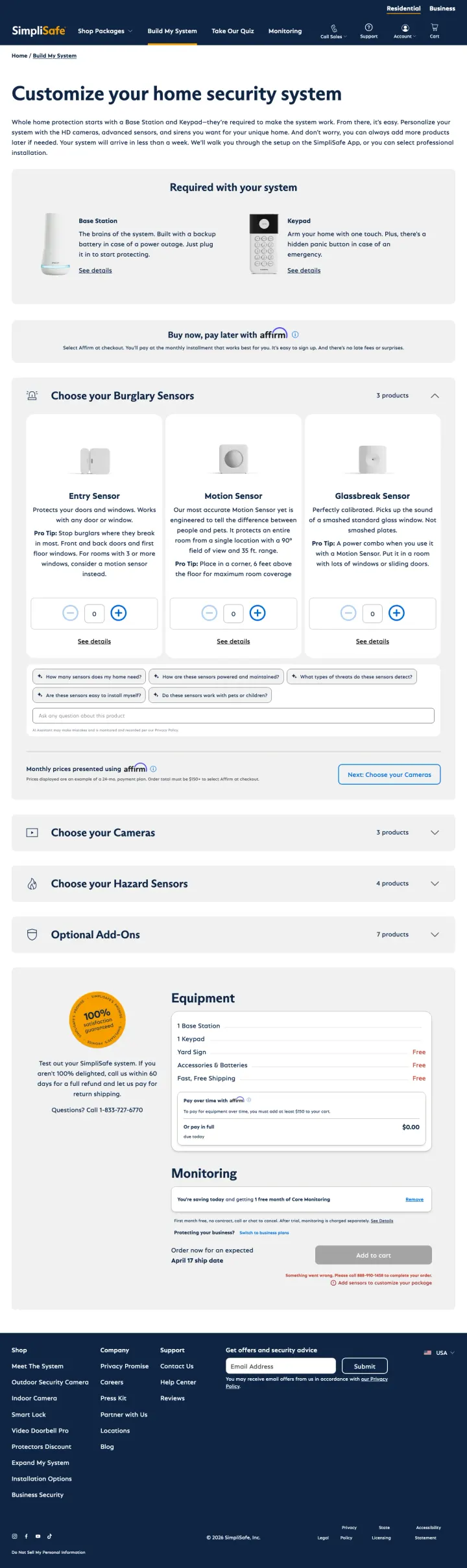Click the Call Sales phone icon
467x1568 pixels.
(x=333, y=27)
